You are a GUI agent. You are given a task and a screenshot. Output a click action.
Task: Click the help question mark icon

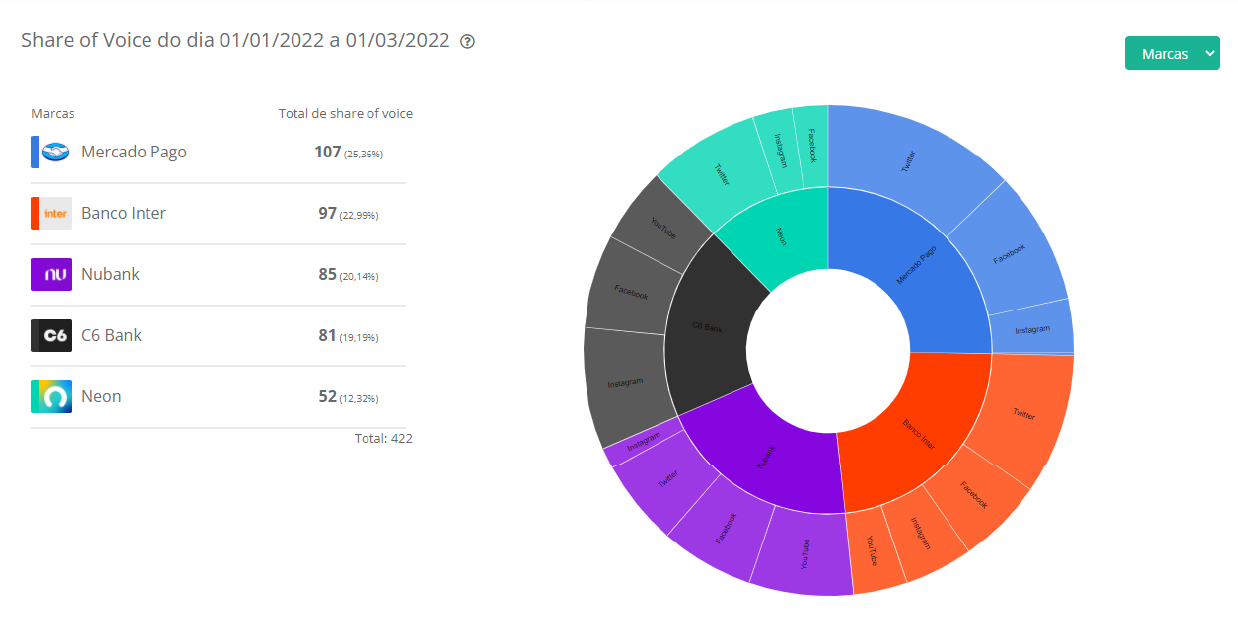pos(467,42)
